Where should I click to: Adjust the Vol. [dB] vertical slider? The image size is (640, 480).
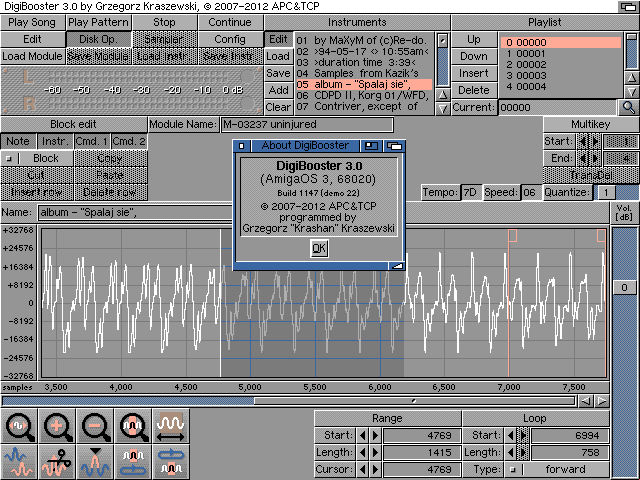[624, 287]
